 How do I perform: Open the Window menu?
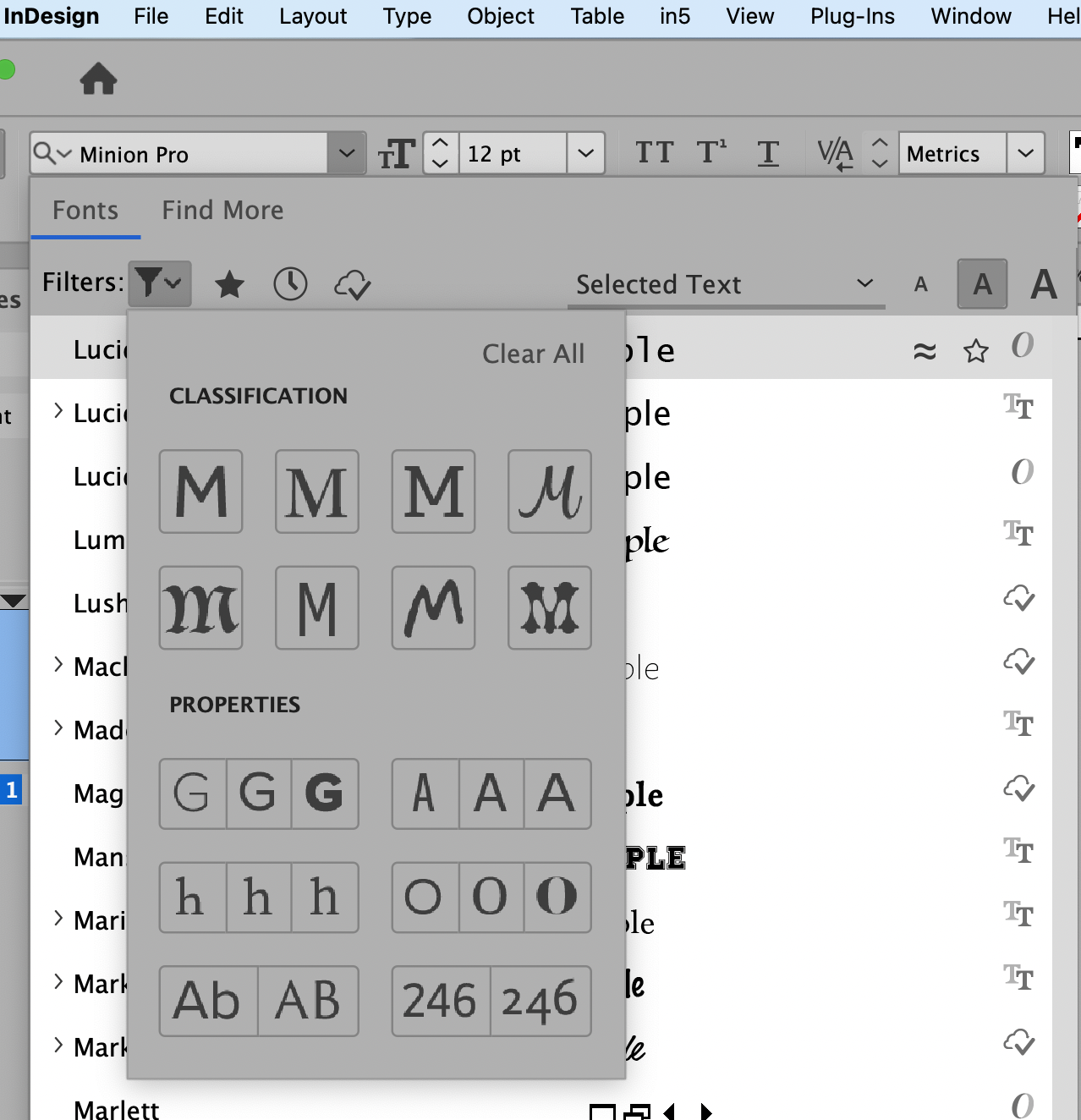point(971,16)
